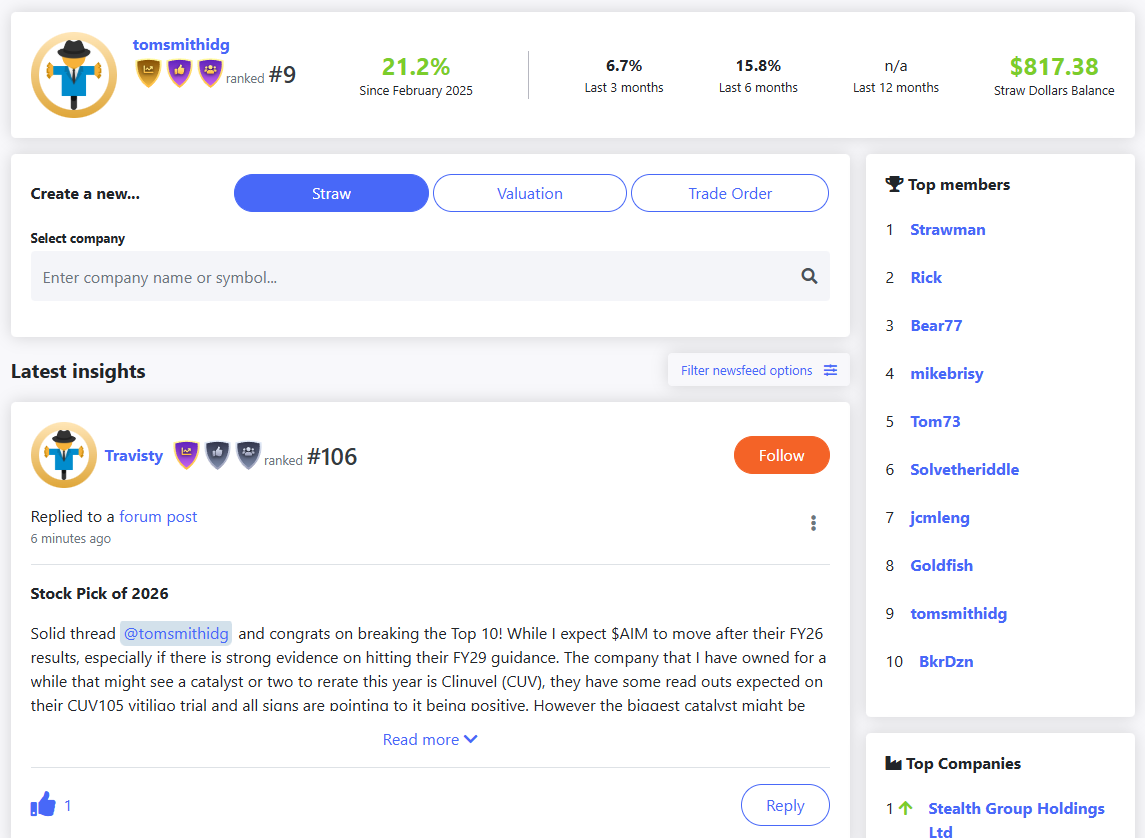Select the Straw option

(331, 194)
